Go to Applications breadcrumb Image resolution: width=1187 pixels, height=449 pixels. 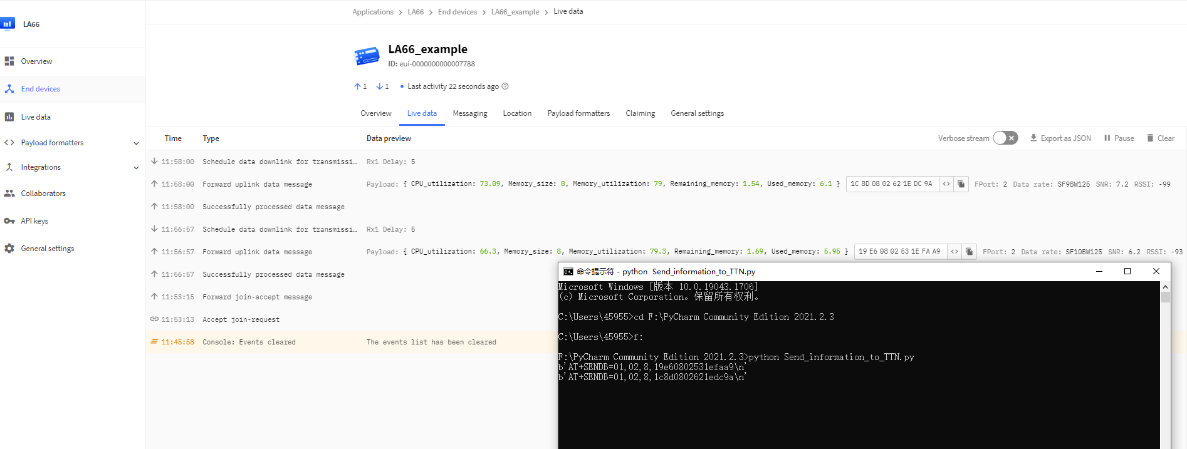[372, 12]
